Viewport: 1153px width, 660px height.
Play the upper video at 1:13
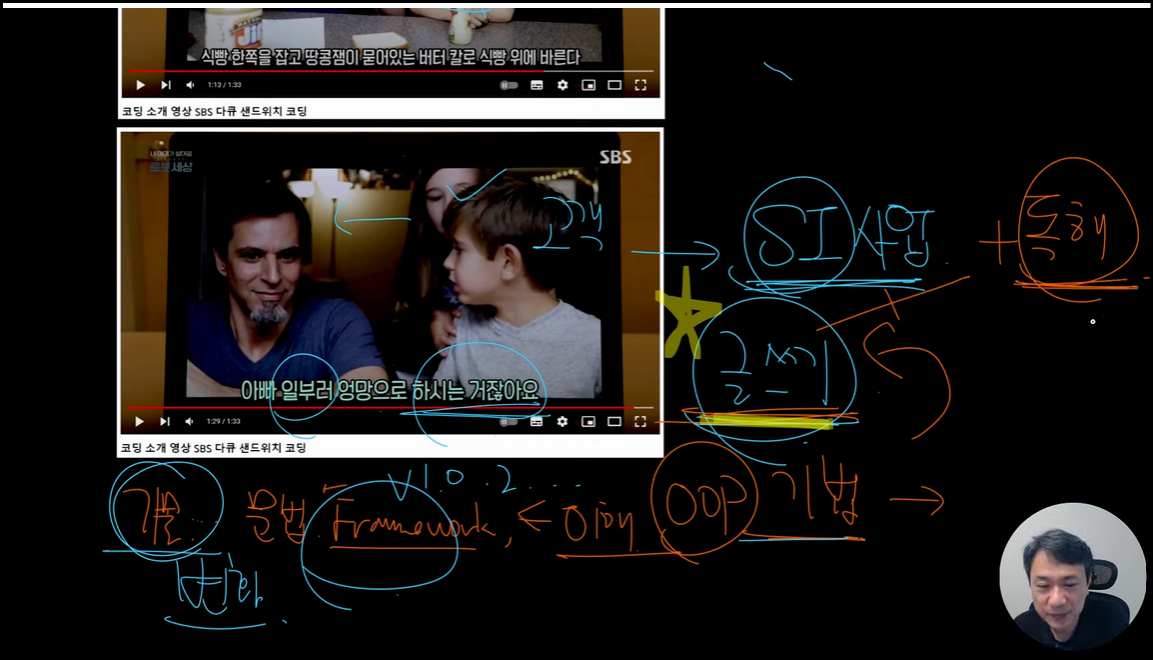[x=140, y=85]
